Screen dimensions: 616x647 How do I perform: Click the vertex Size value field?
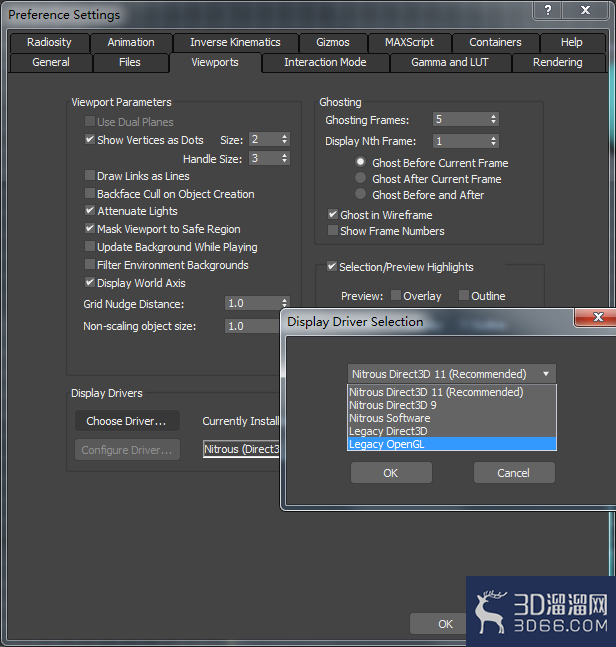264,139
